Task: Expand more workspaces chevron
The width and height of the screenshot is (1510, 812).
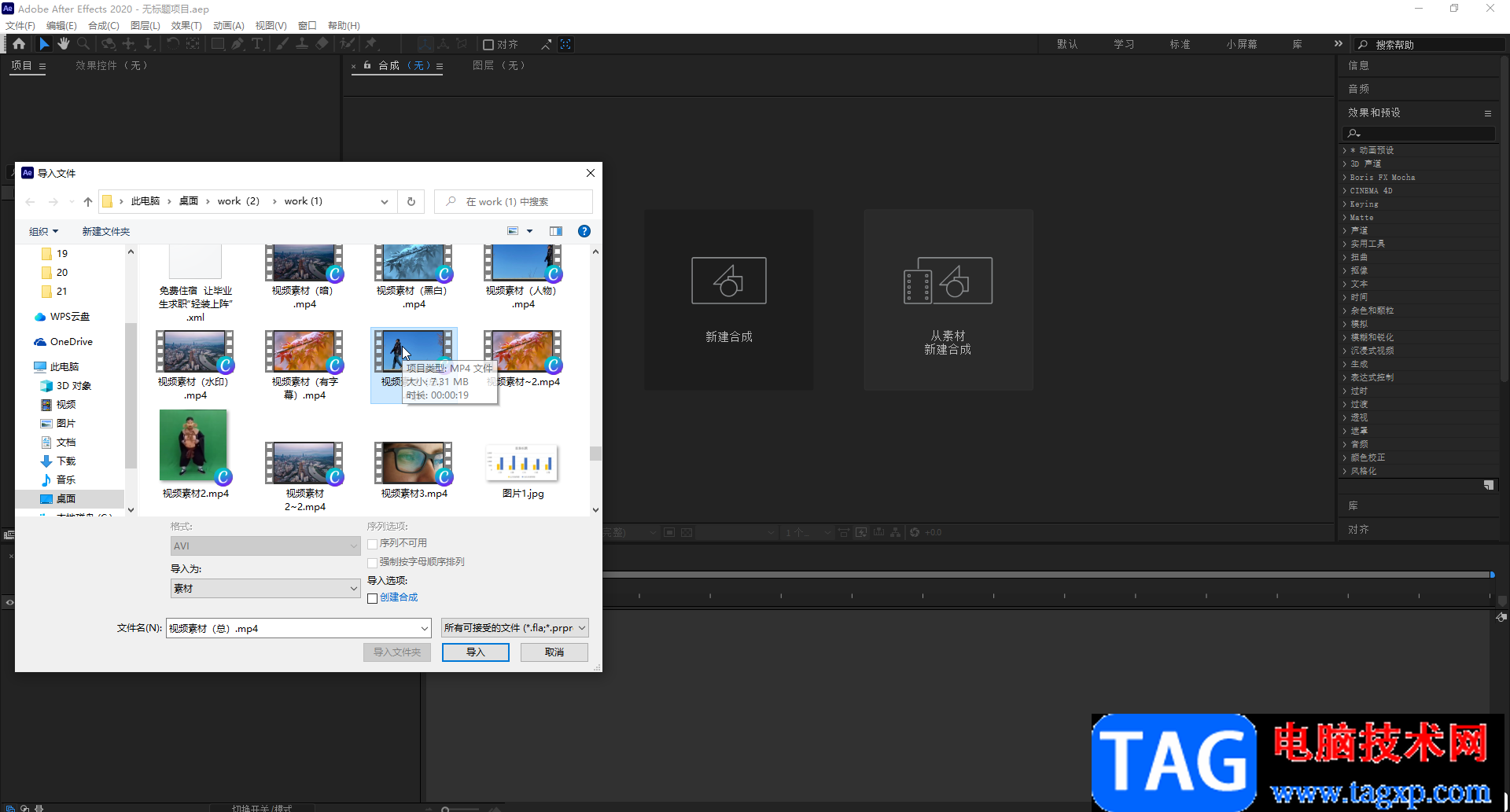Action: point(1338,44)
